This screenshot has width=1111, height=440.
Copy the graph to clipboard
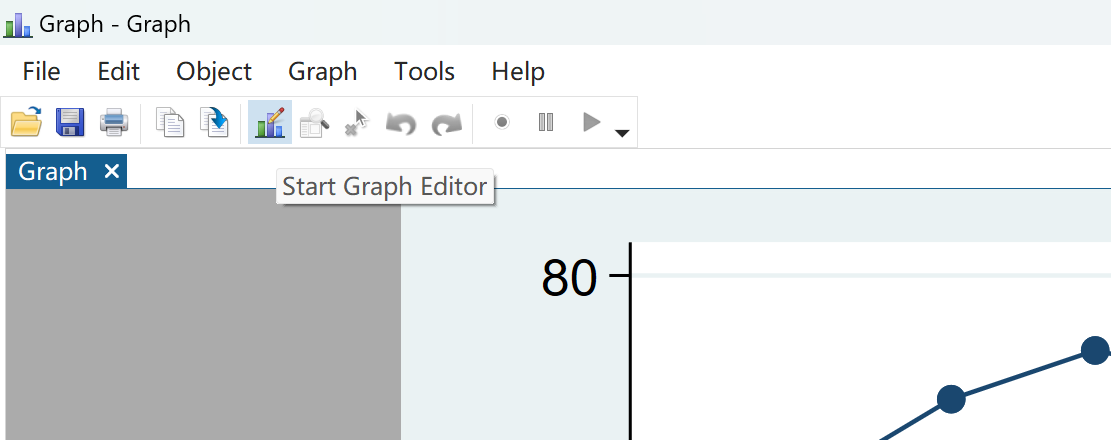[x=170, y=123]
